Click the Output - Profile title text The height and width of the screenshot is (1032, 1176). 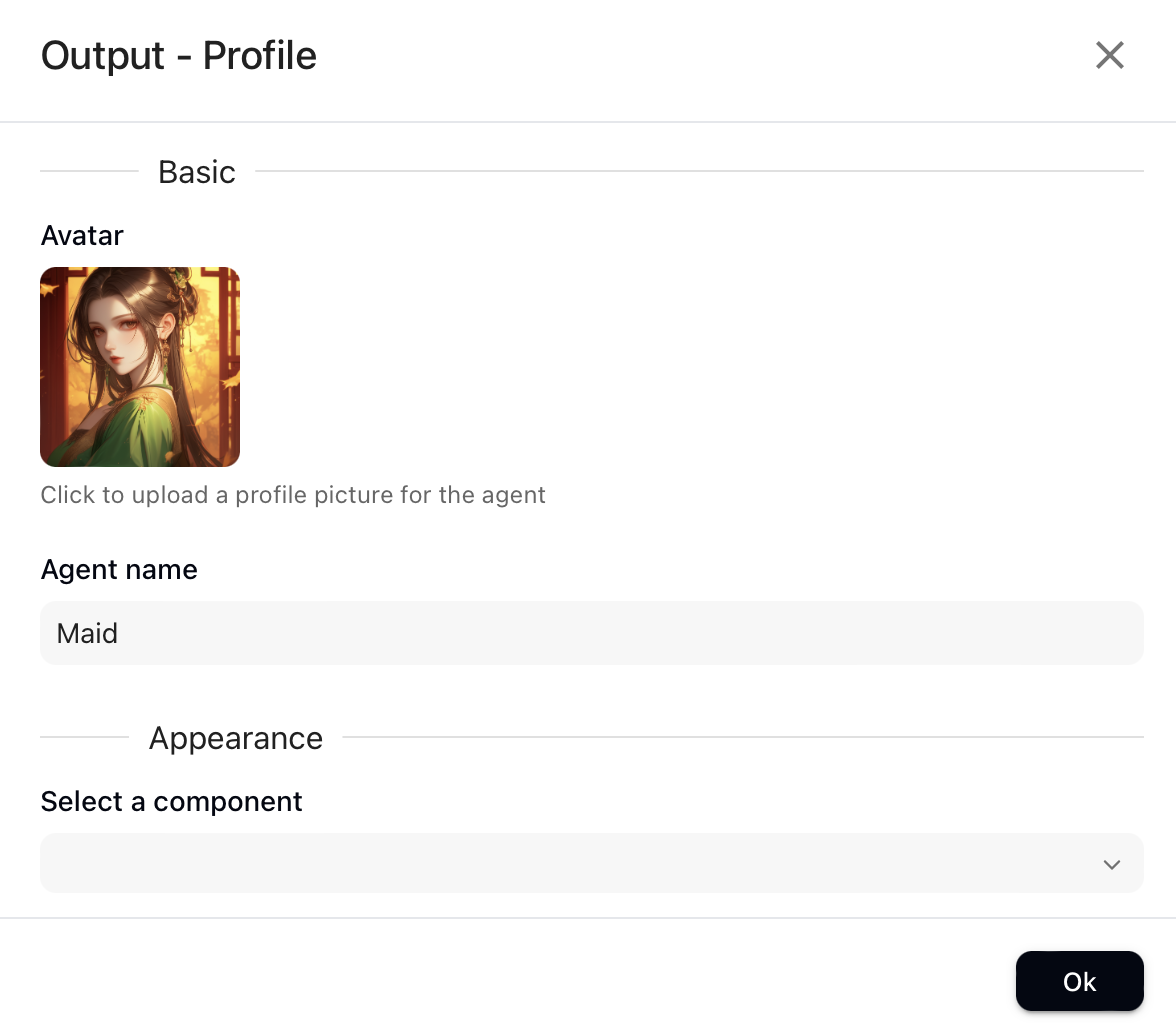179,56
